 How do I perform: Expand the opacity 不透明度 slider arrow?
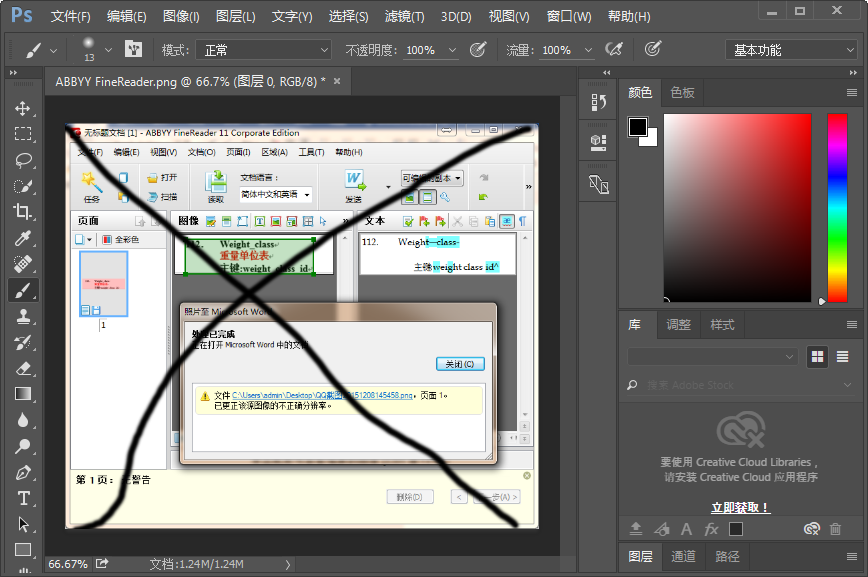[452, 50]
